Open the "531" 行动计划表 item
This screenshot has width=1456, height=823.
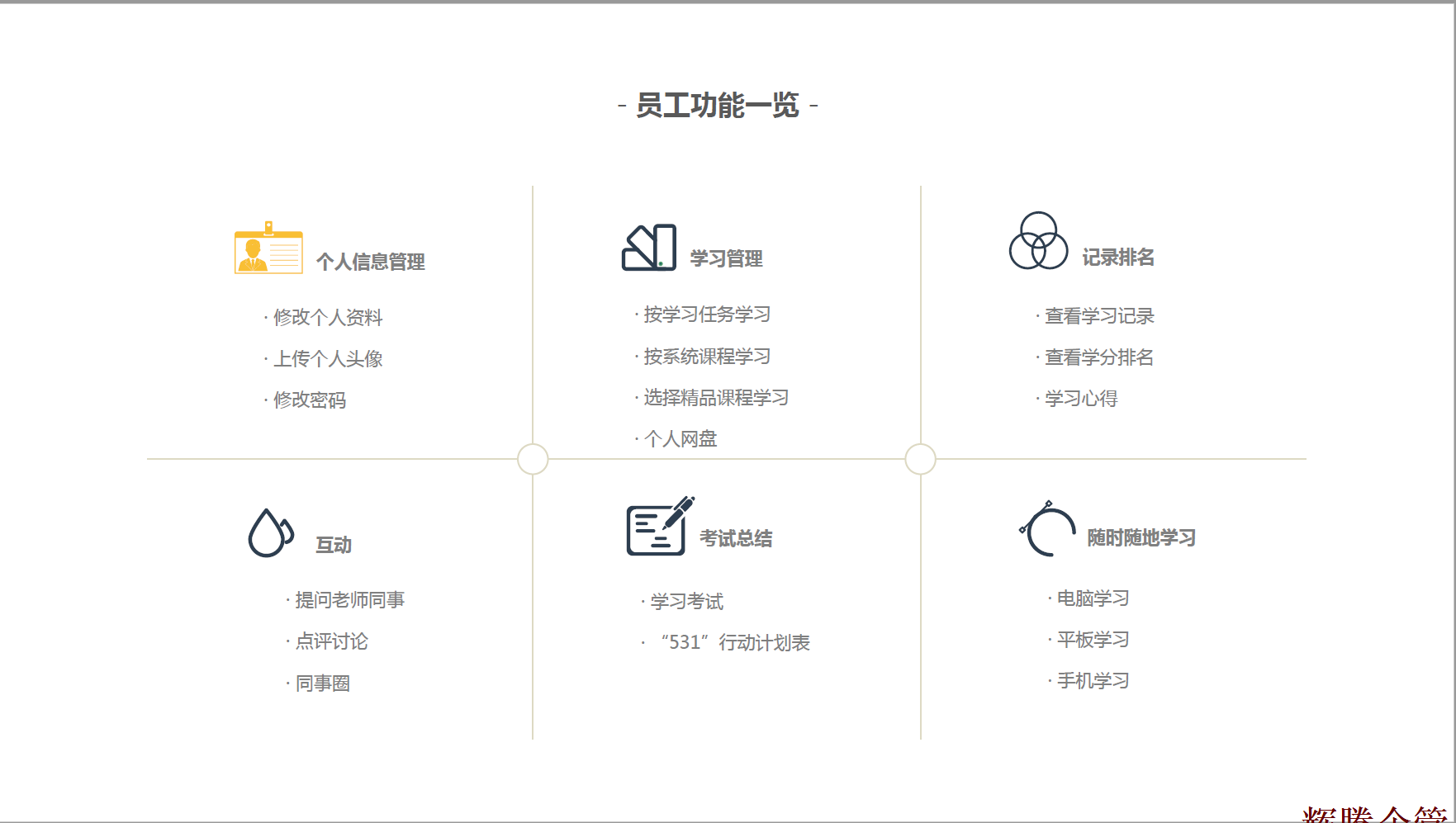735,643
